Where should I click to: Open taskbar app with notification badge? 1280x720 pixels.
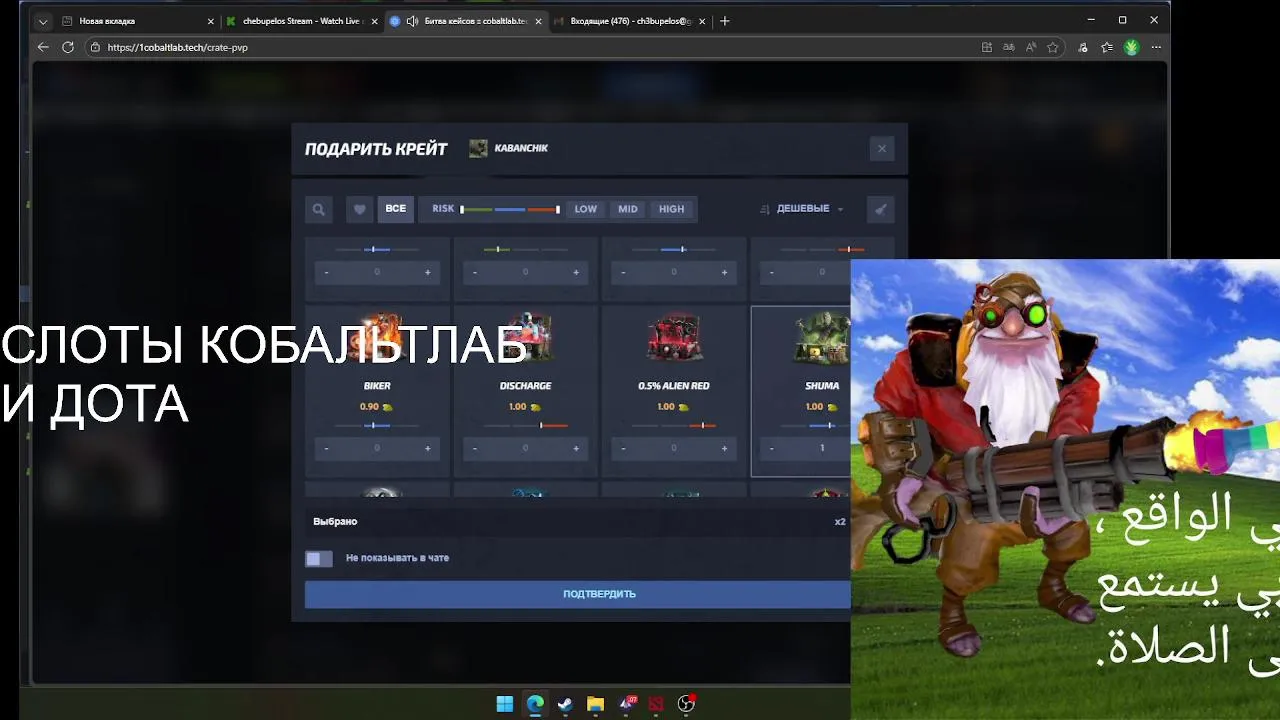626,704
